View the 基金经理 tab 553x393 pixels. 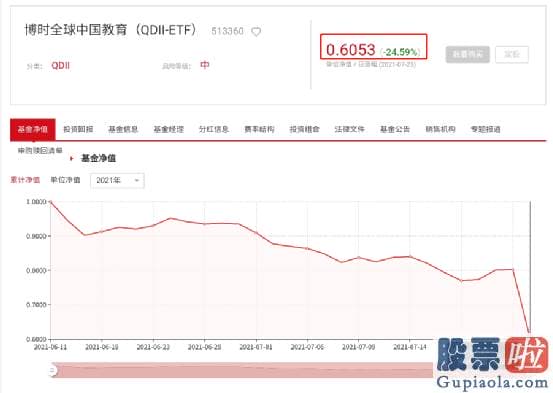pos(169,129)
